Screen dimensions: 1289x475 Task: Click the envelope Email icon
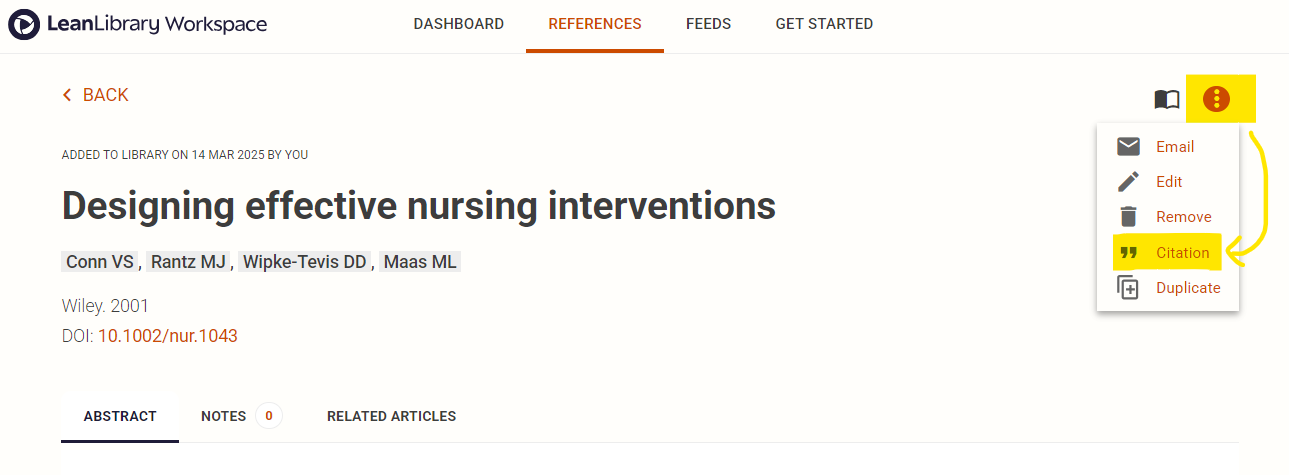pyautogui.click(x=1128, y=147)
